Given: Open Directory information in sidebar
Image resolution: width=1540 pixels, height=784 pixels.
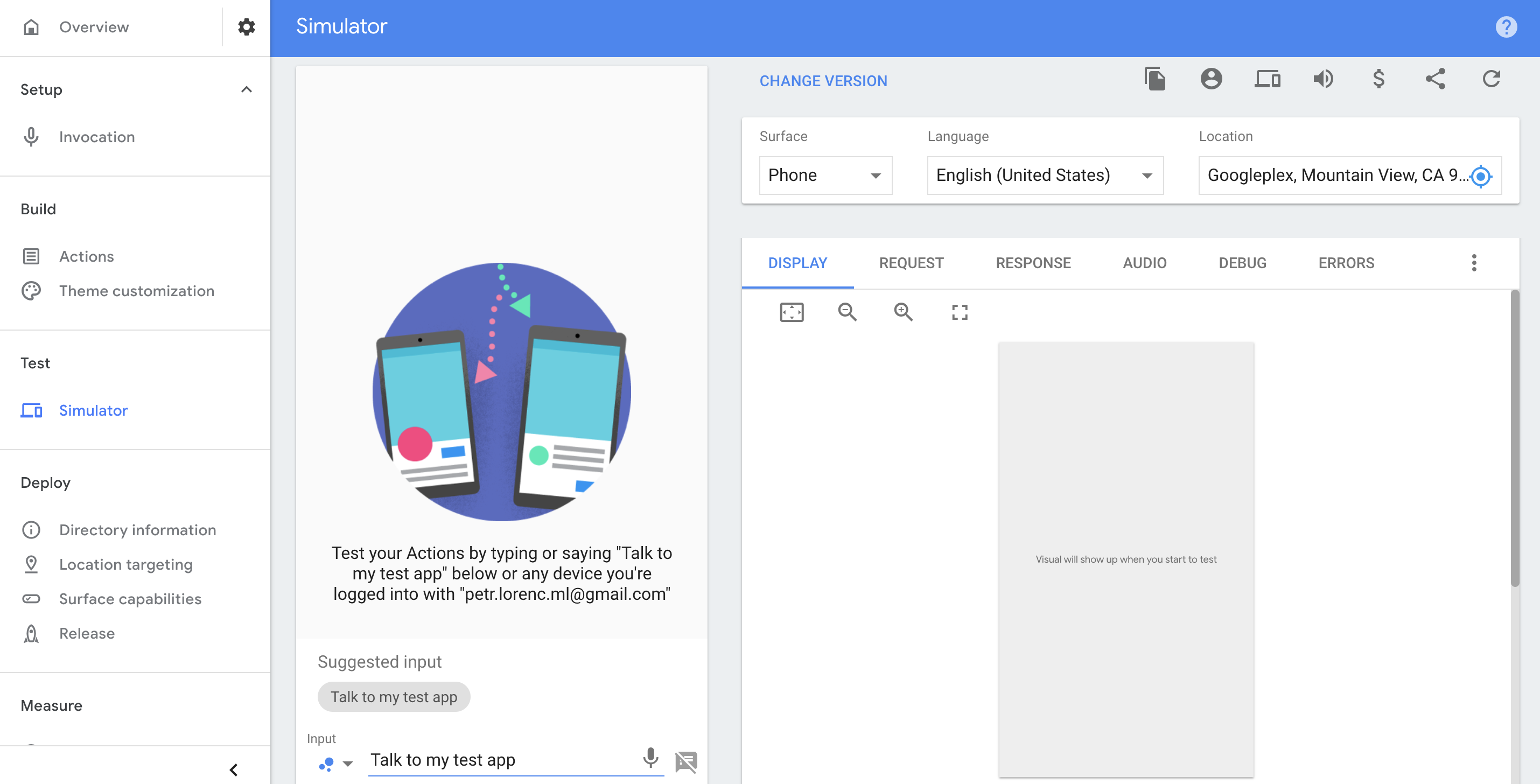Looking at the screenshot, I should click(x=137, y=530).
